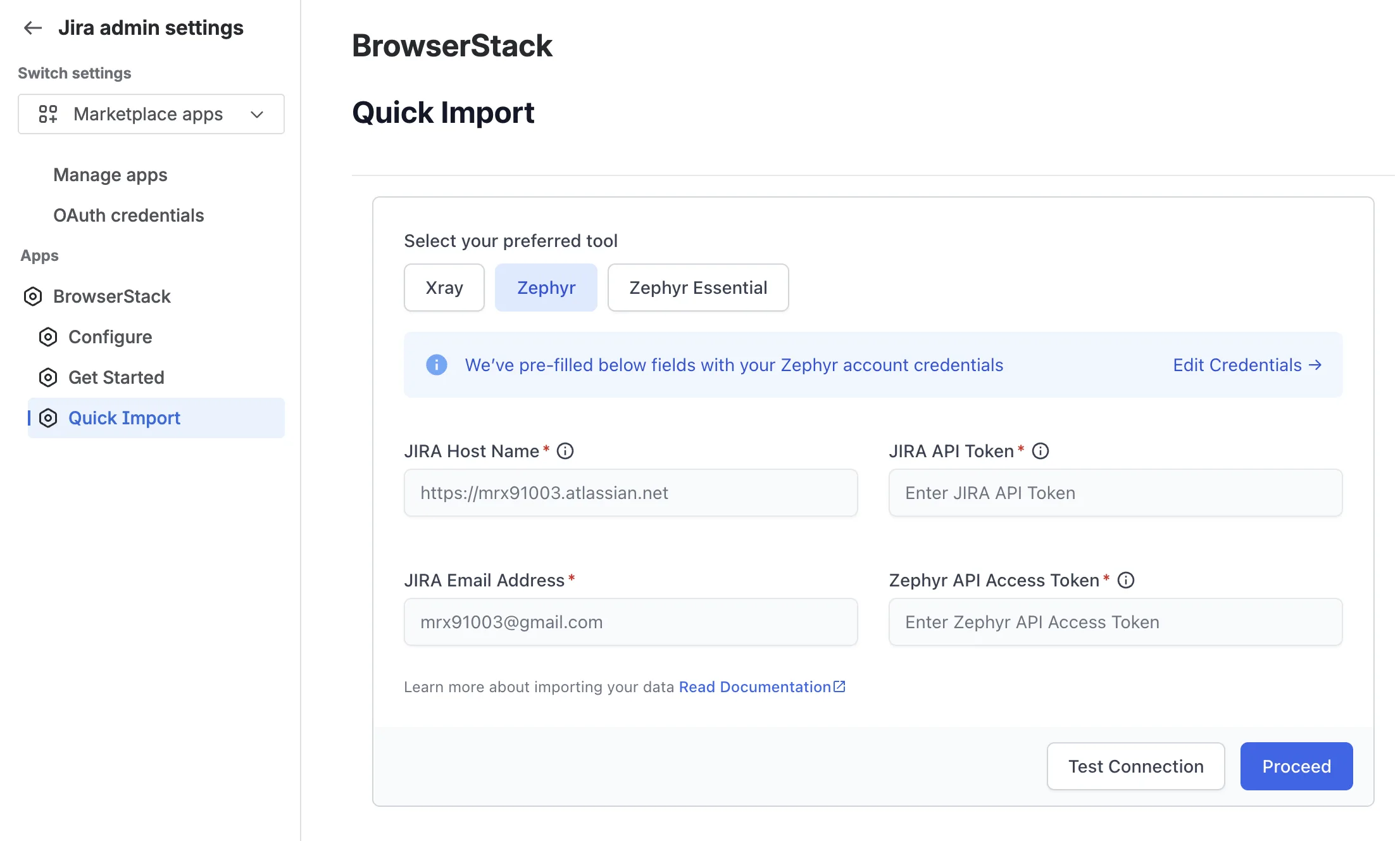Click the Switch settings label
1400x841 pixels.
point(75,73)
